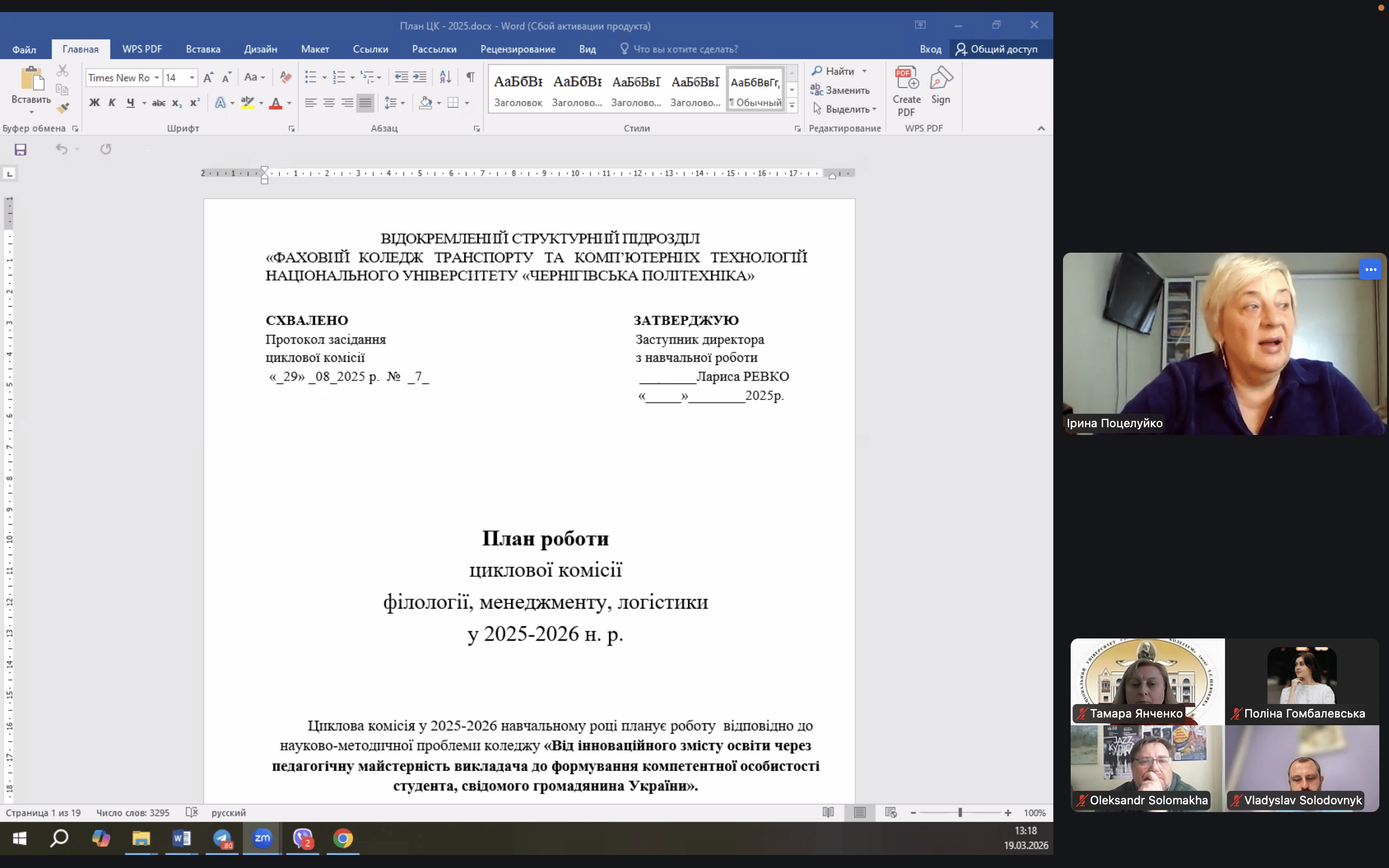Switch to the Вставка tab
This screenshot has height=868, width=1389.
click(203, 49)
